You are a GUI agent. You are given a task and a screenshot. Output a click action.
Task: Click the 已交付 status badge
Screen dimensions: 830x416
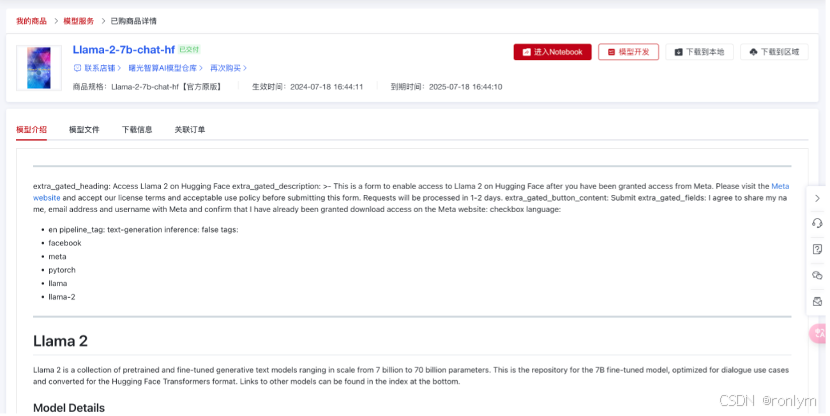(189, 50)
